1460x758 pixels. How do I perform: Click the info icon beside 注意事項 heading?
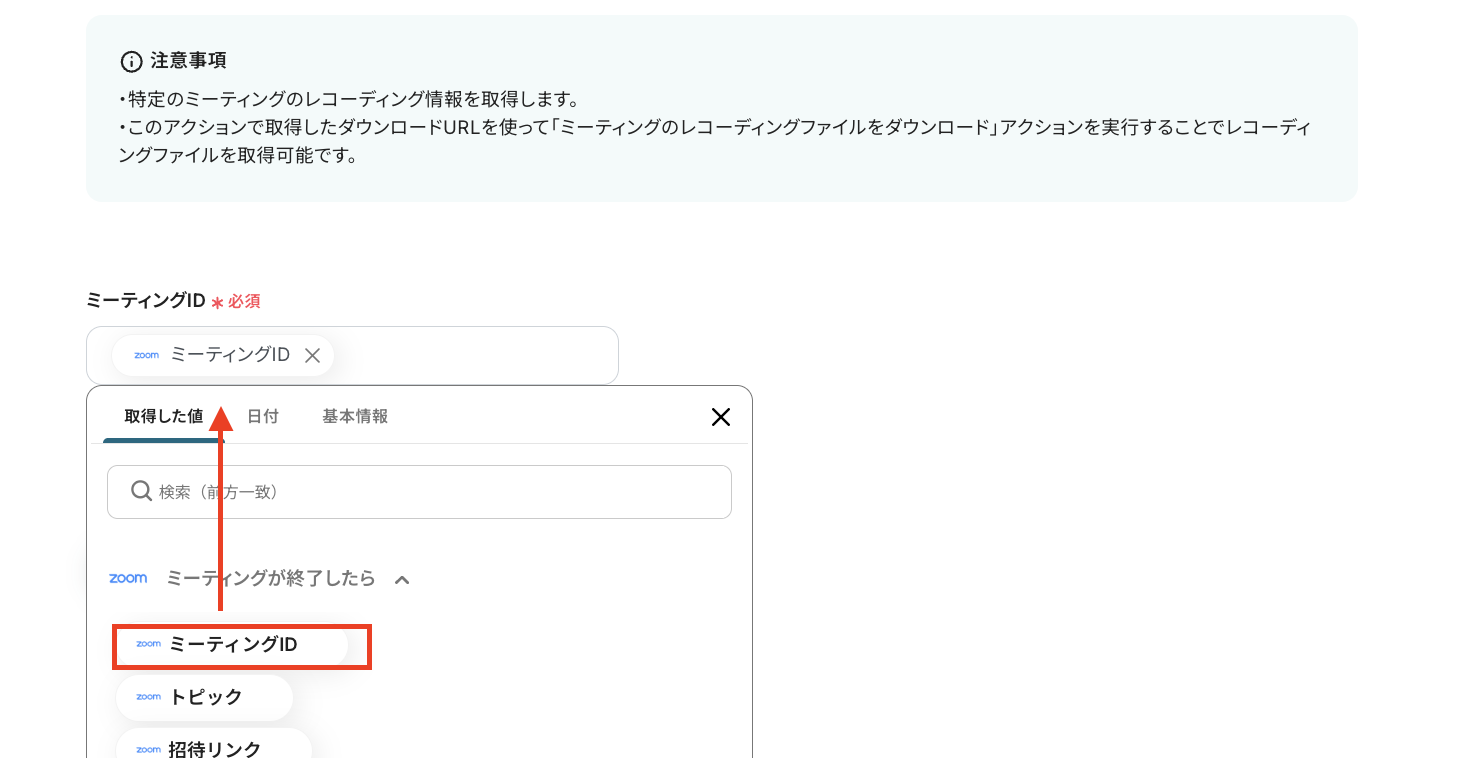point(130,61)
